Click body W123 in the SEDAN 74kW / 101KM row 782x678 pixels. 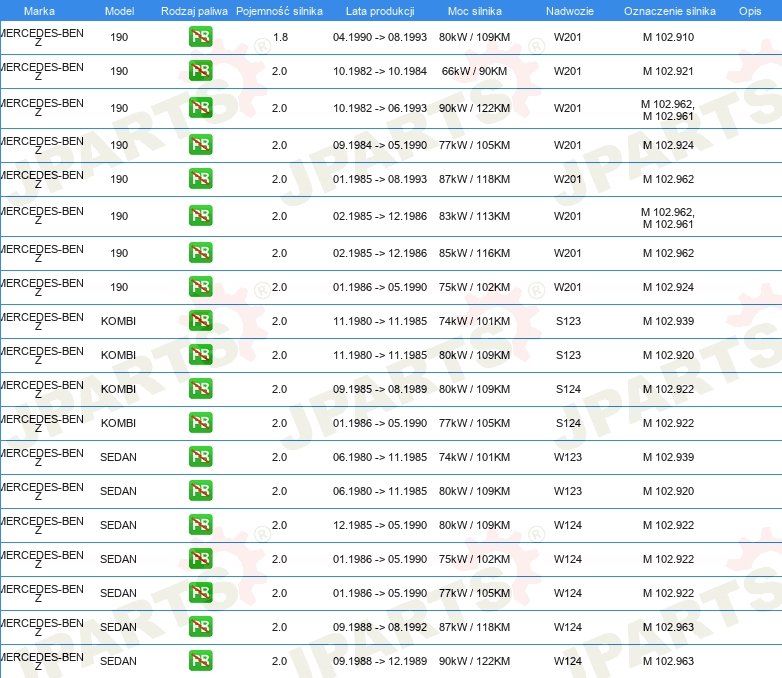pos(568,457)
